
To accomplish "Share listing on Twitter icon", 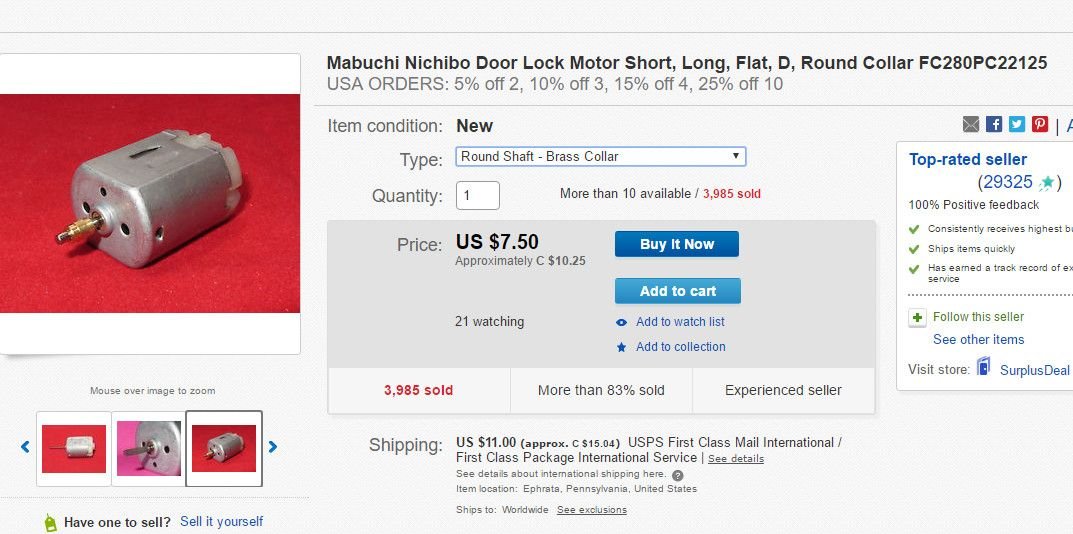I will [1017, 124].
